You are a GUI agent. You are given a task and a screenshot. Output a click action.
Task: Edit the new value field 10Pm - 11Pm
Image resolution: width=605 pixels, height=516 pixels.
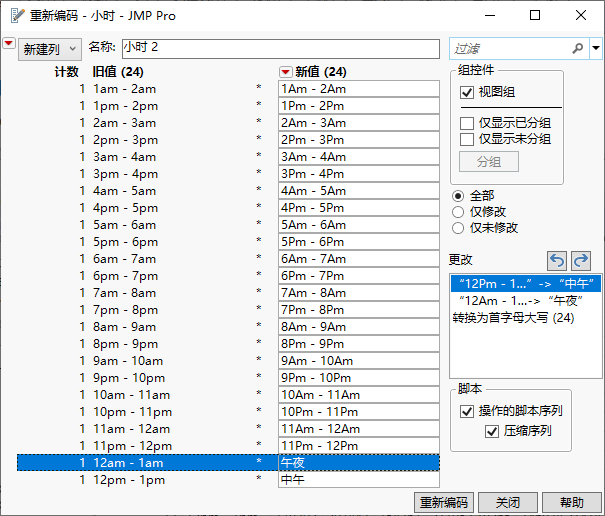point(359,411)
